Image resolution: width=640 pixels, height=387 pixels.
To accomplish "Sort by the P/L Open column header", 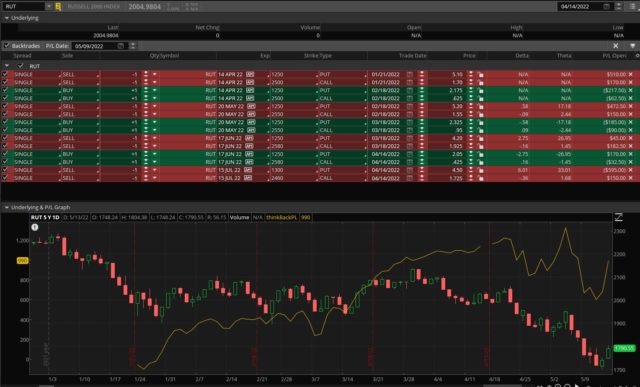I will (x=614, y=56).
